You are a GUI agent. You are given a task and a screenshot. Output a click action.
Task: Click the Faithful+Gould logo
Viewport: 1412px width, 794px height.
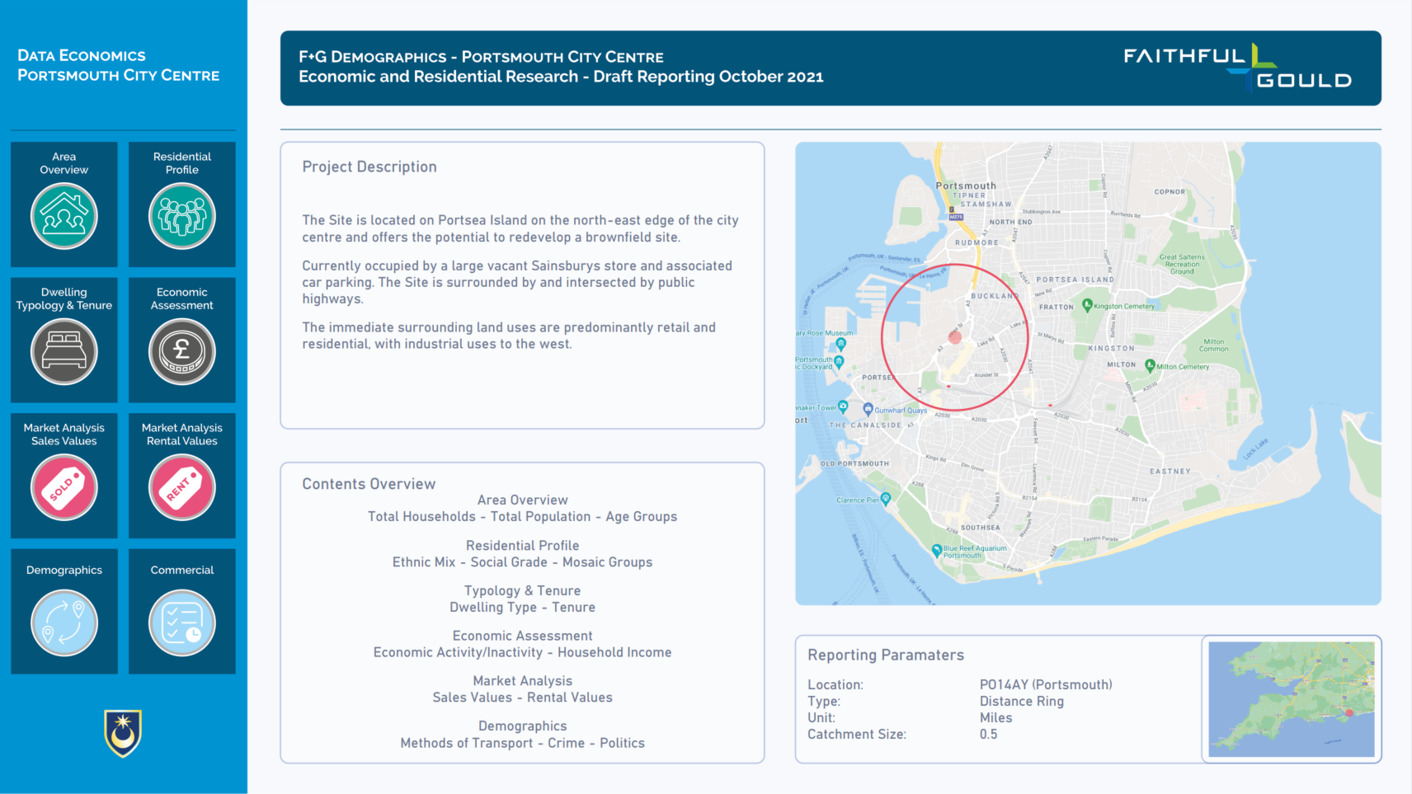(x=1237, y=68)
